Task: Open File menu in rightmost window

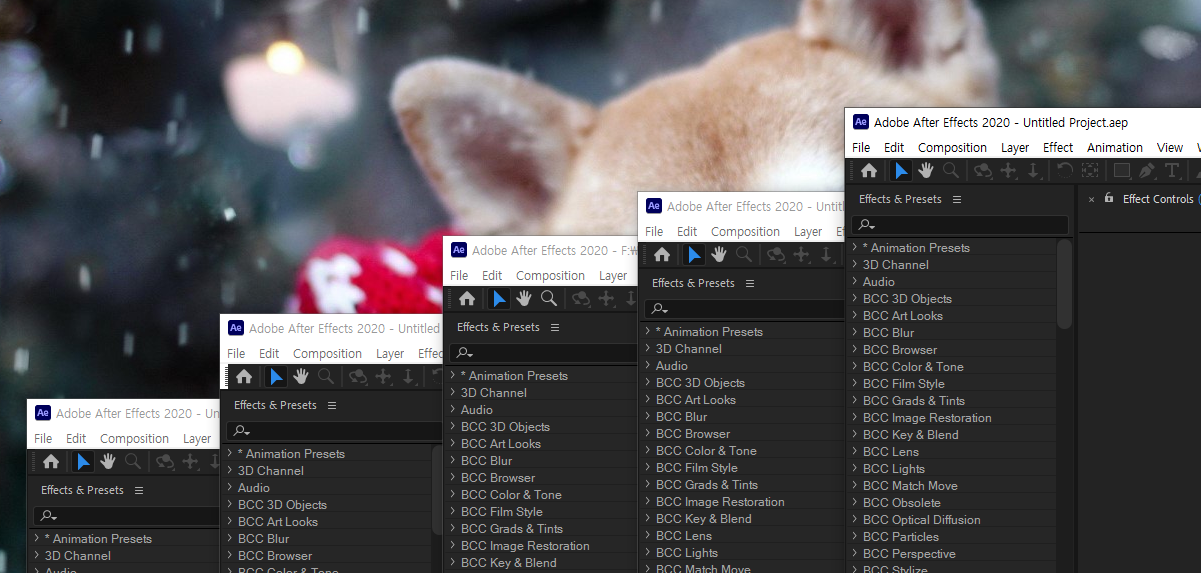Action: [861, 147]
